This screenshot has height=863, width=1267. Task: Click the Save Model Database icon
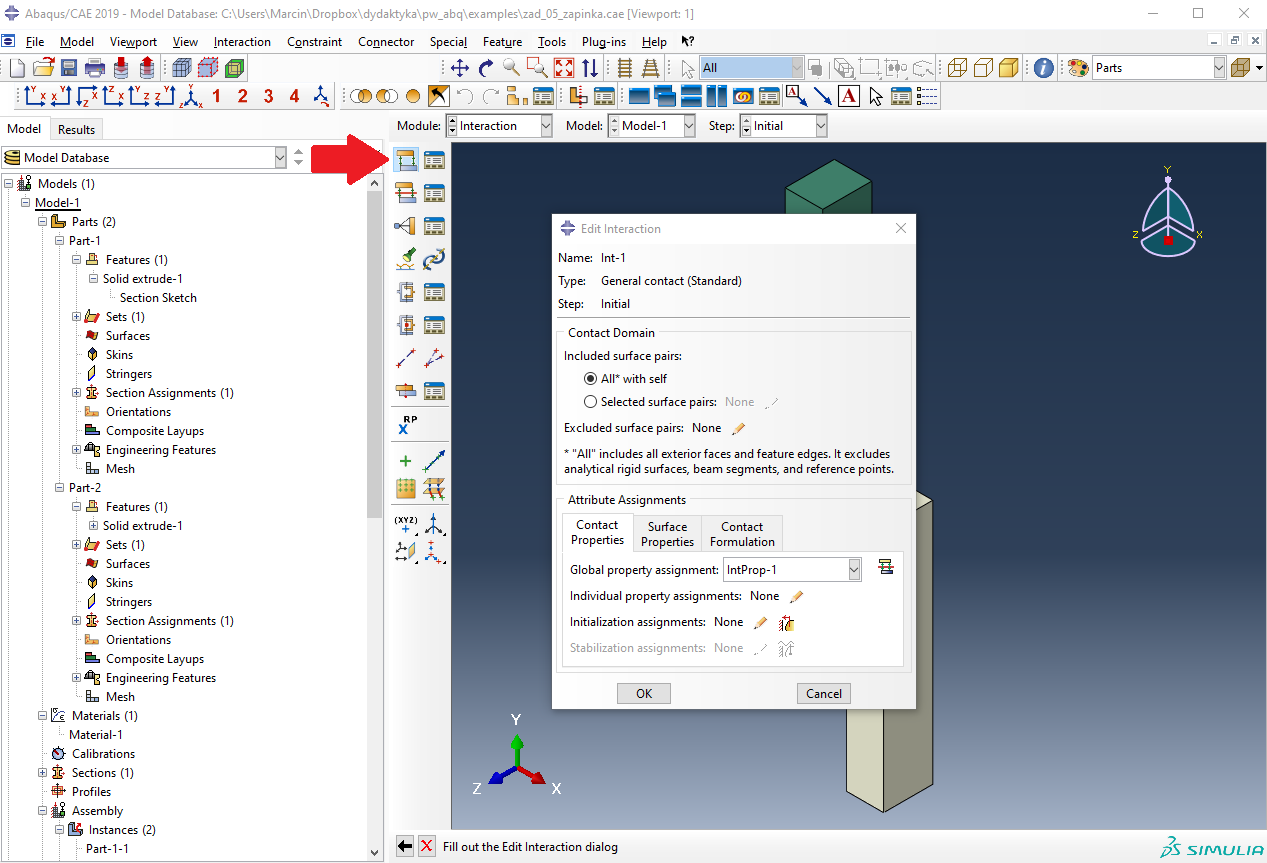pos(69,68)
